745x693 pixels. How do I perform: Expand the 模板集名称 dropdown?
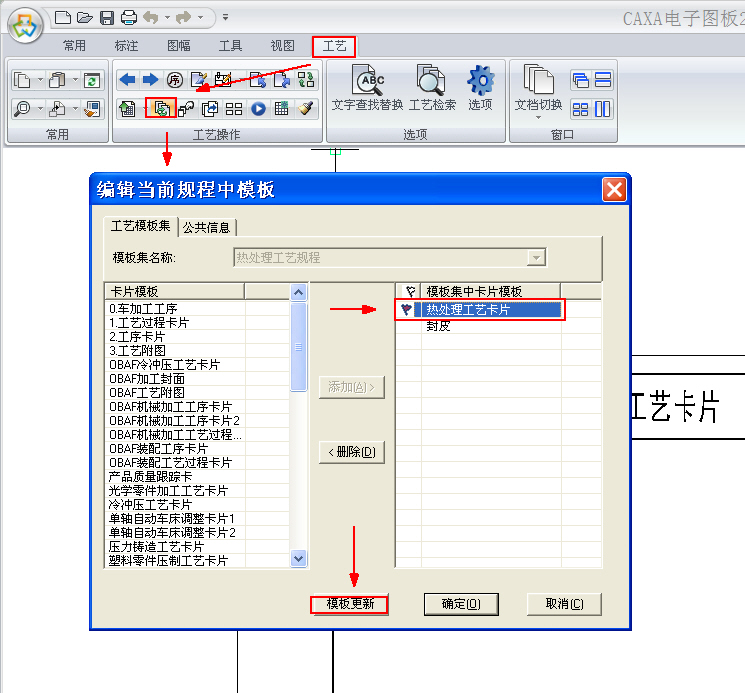point(537,258)
